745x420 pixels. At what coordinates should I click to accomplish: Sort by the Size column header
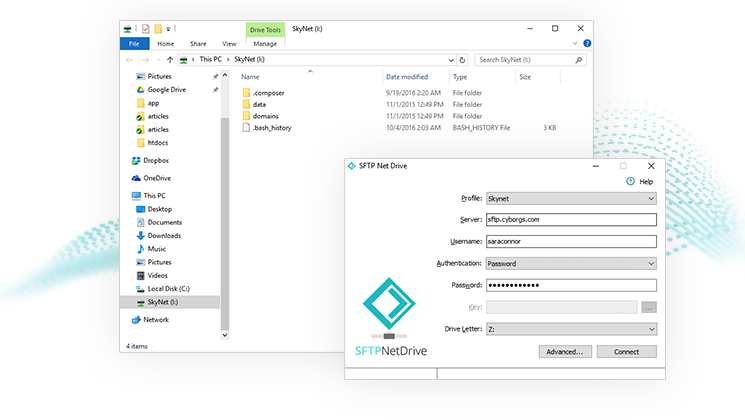click(525, 77)
